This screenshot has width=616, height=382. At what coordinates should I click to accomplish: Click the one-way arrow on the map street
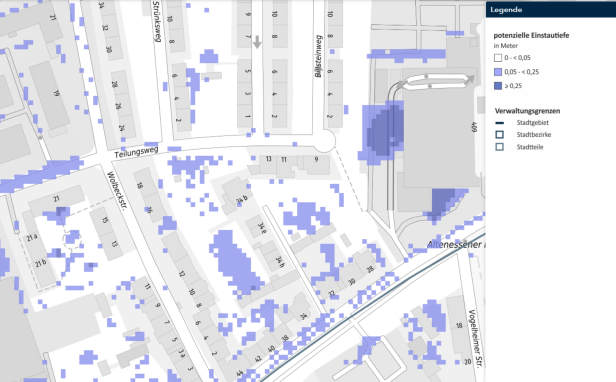click(x=257, y=42)
